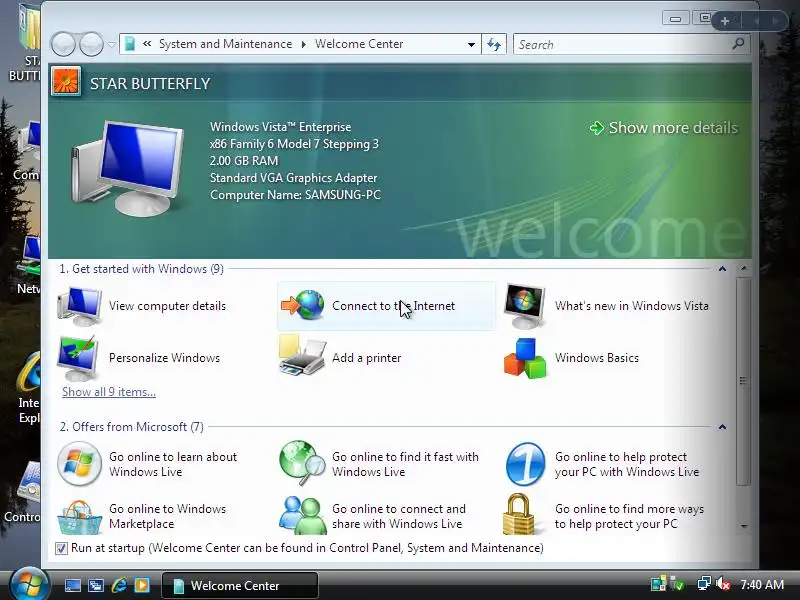Click Personalize Windows label
This screenshot has height=600, width=800.
pos(164,358)
